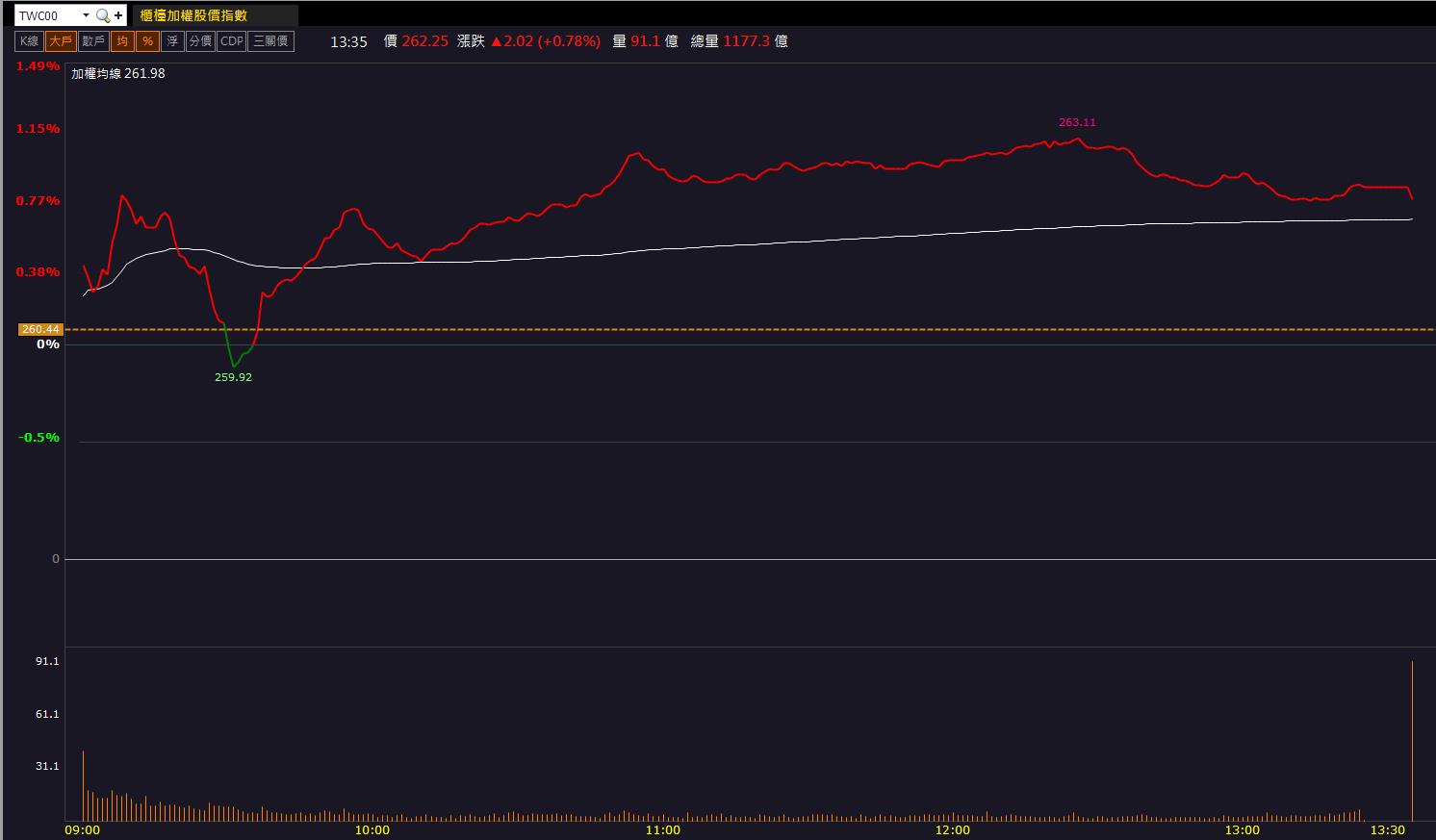Screen dimensions: 1436x840
Task: Toggle the 均 average line button
Action: click(122, 41)
